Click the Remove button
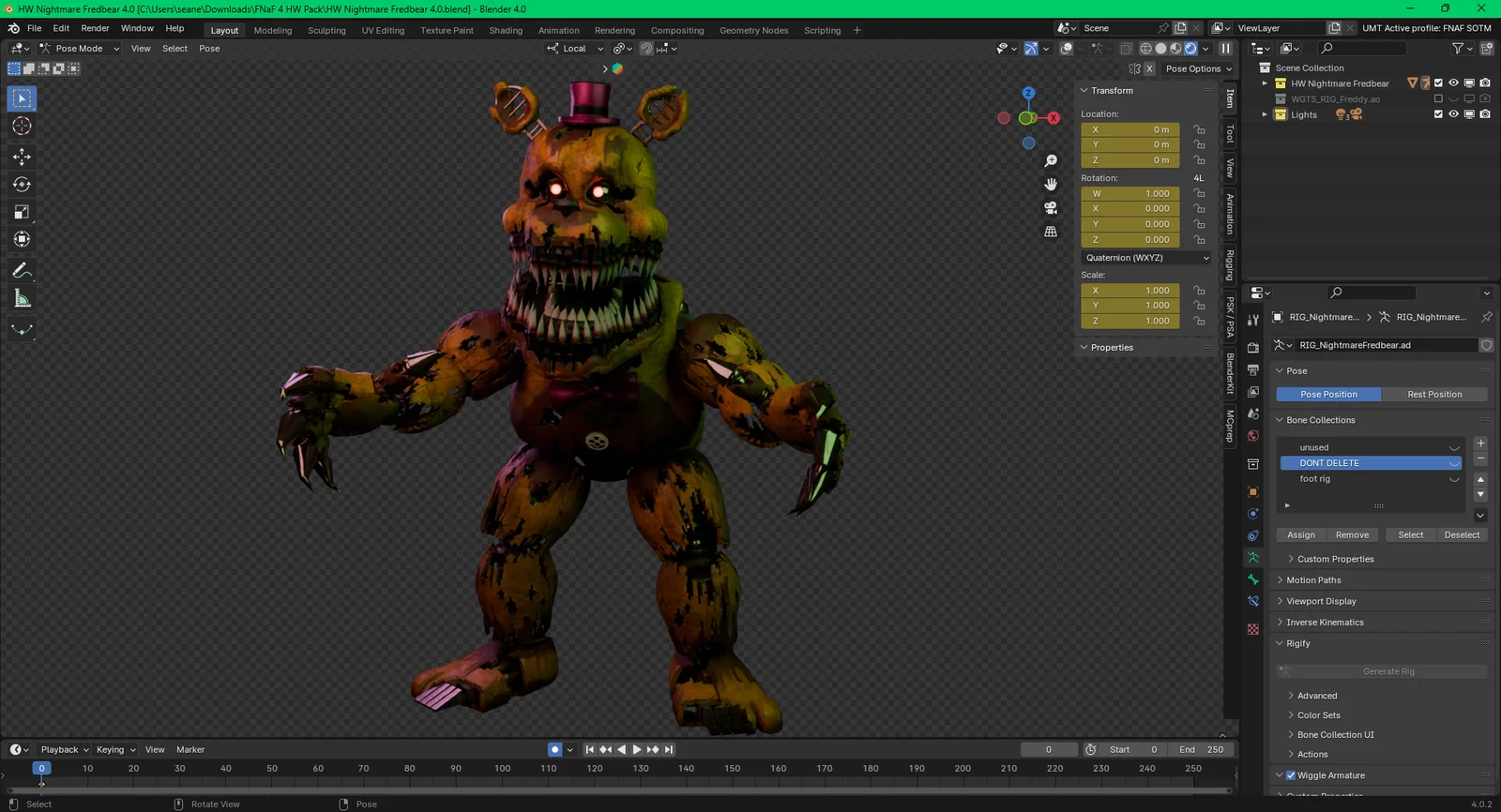The image size is (1501, 812). pyautogui.click(x=1352, y=535)
